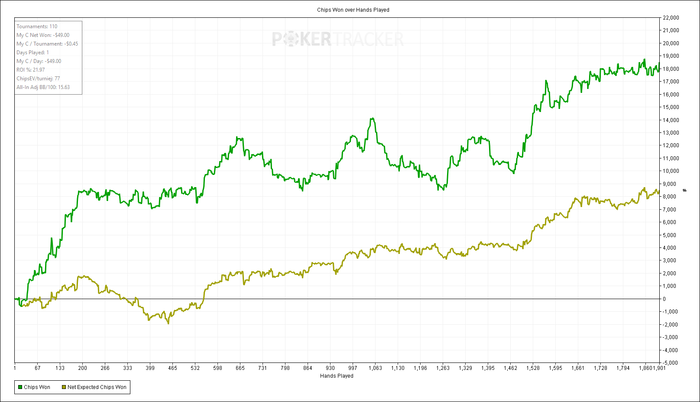Click the -5,000 y-axis value
This screenshot has height=402, width=700.
point(670,363)
